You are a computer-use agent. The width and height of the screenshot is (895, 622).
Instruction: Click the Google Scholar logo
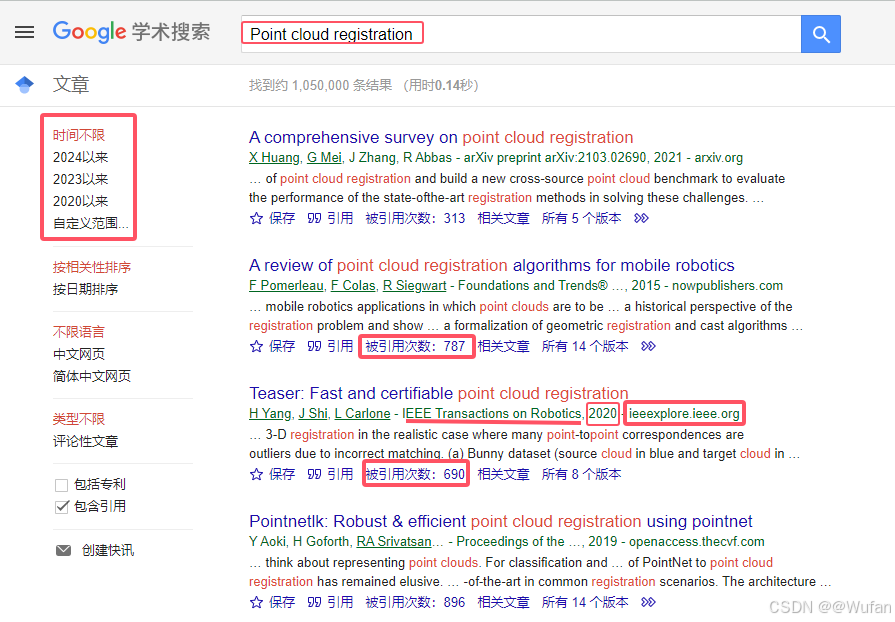click(132, 32)
